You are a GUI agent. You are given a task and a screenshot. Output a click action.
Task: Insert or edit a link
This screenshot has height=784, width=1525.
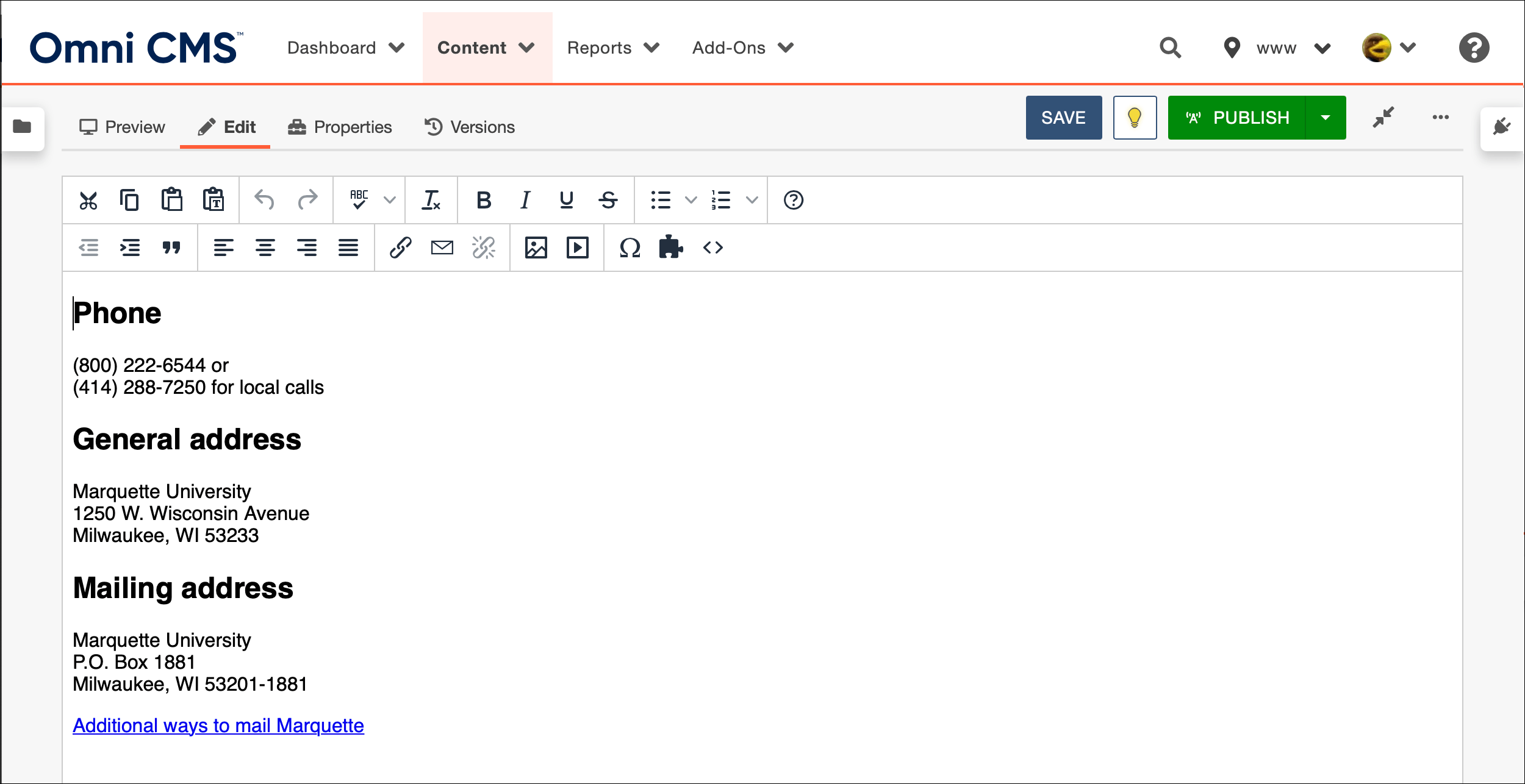[401, 248]
